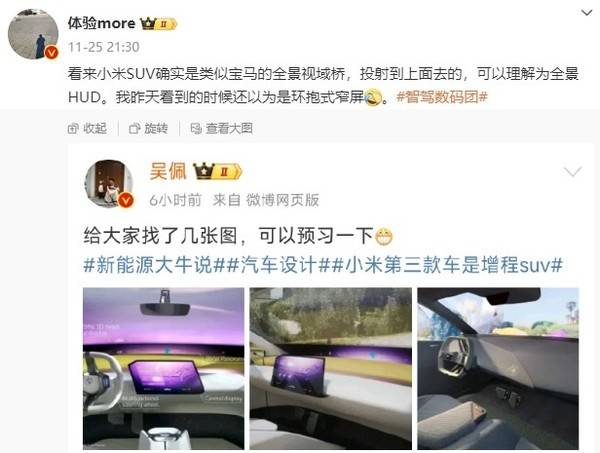Open the first car interior thumbnail

point(163,368)
